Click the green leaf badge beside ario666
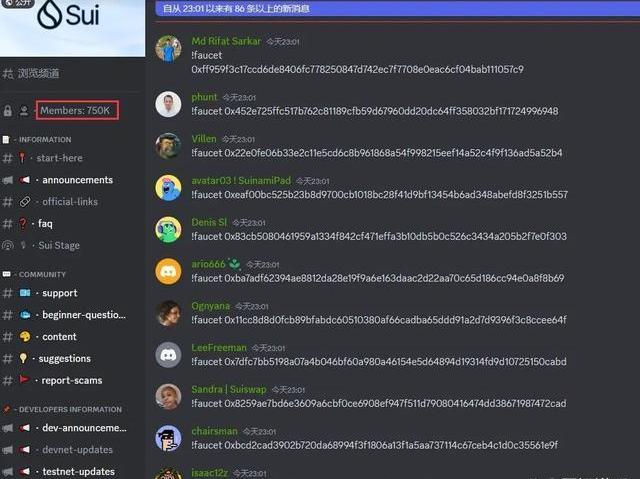This screenshot has height=479, width=640. (234, 264)
